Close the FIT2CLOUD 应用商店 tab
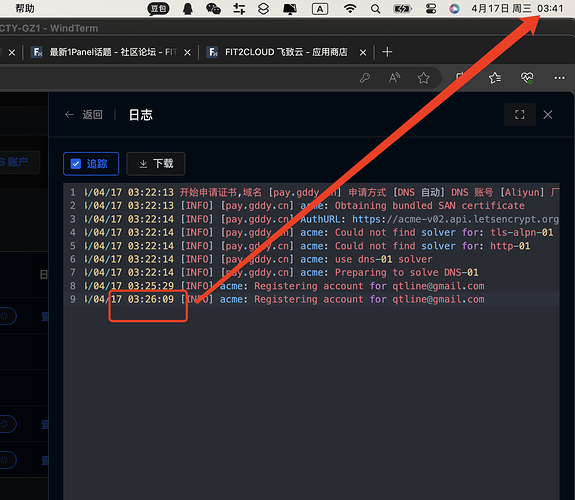Image resolution: width=575 pixels, height=500 pixels. [363, 52]
